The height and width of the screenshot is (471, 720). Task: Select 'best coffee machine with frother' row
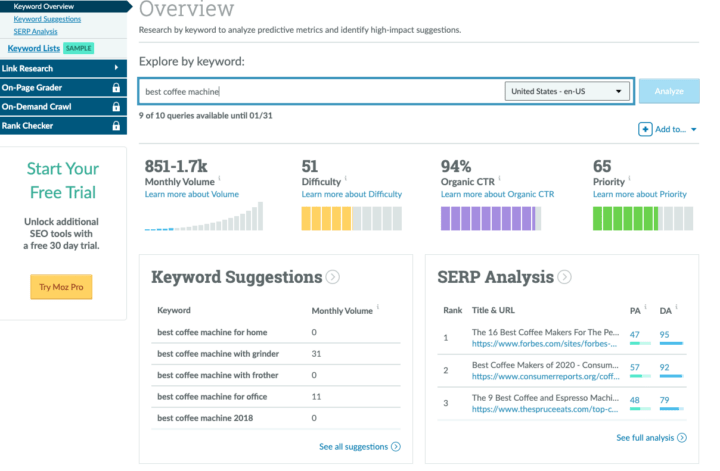(x=276, y=375)
